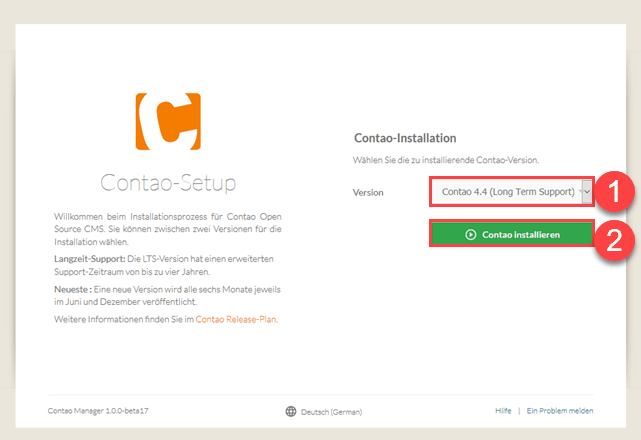Click the Contao-Installation heading
This screenshot has width=641, height=440.
click(x=405, y=138)
